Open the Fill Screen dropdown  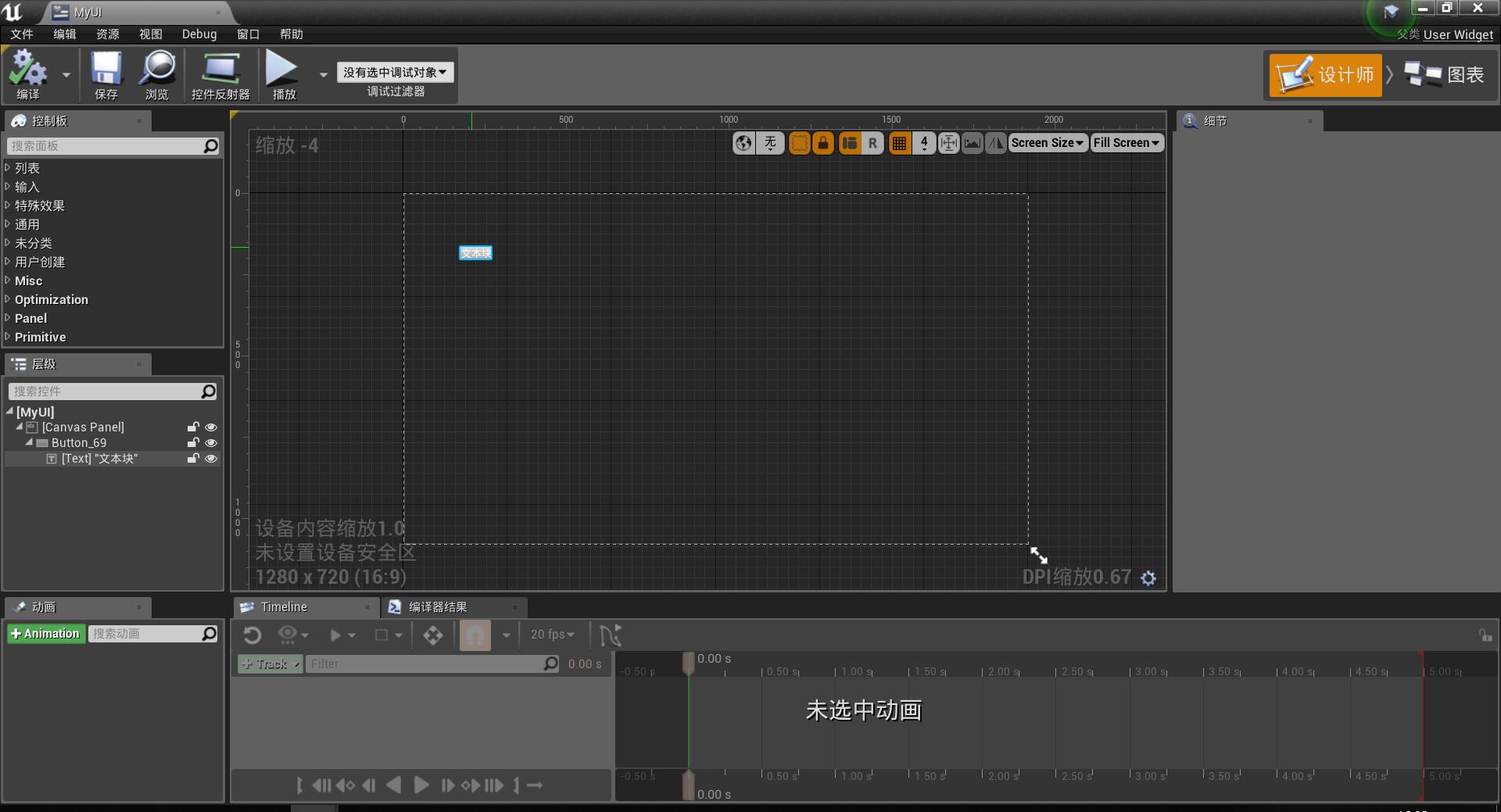tap(1127, 142)
